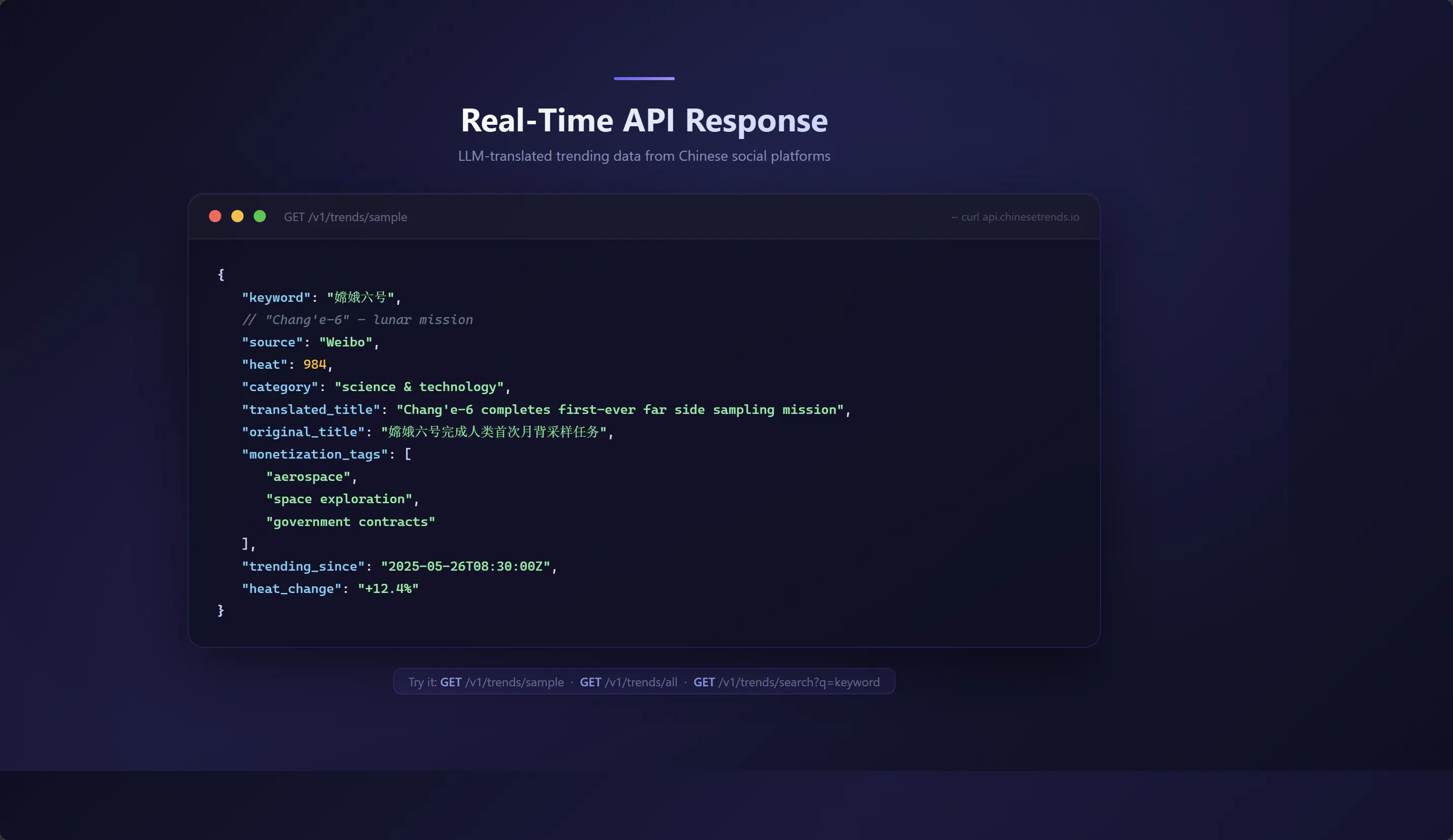Viewport: 1453px width, 840px height.
Task: Click the original Chinese title string
Action: click(494, 432)
